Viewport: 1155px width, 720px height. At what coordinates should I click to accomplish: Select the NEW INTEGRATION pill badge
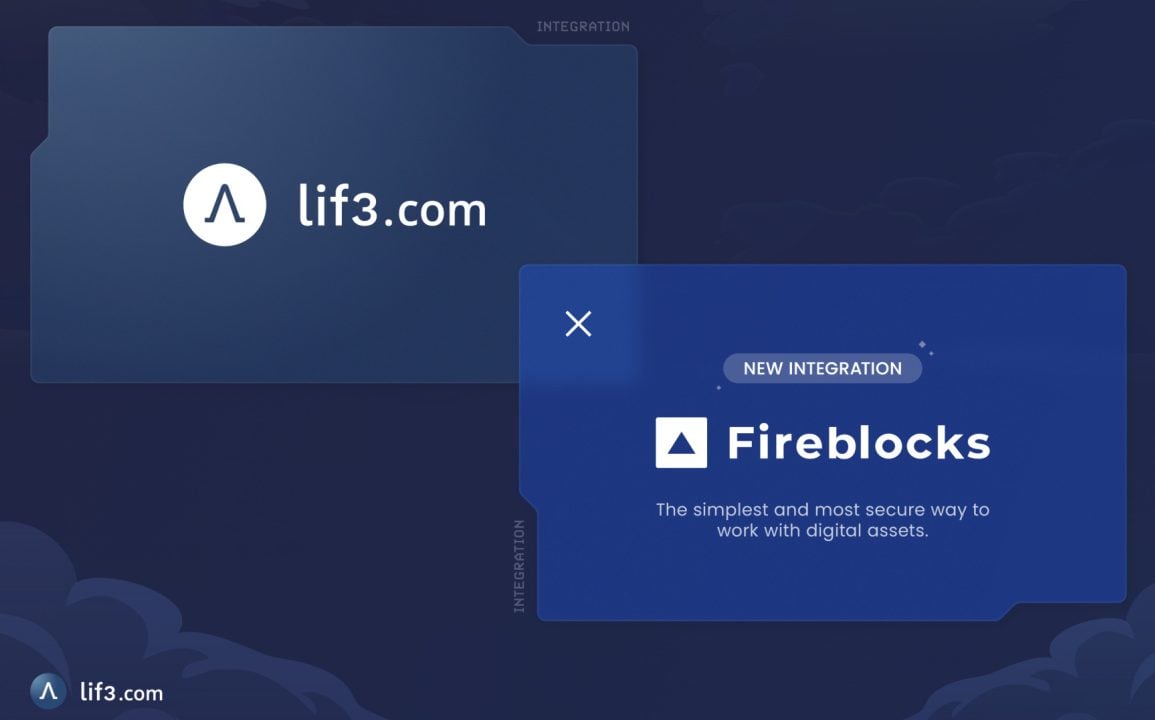822,368
